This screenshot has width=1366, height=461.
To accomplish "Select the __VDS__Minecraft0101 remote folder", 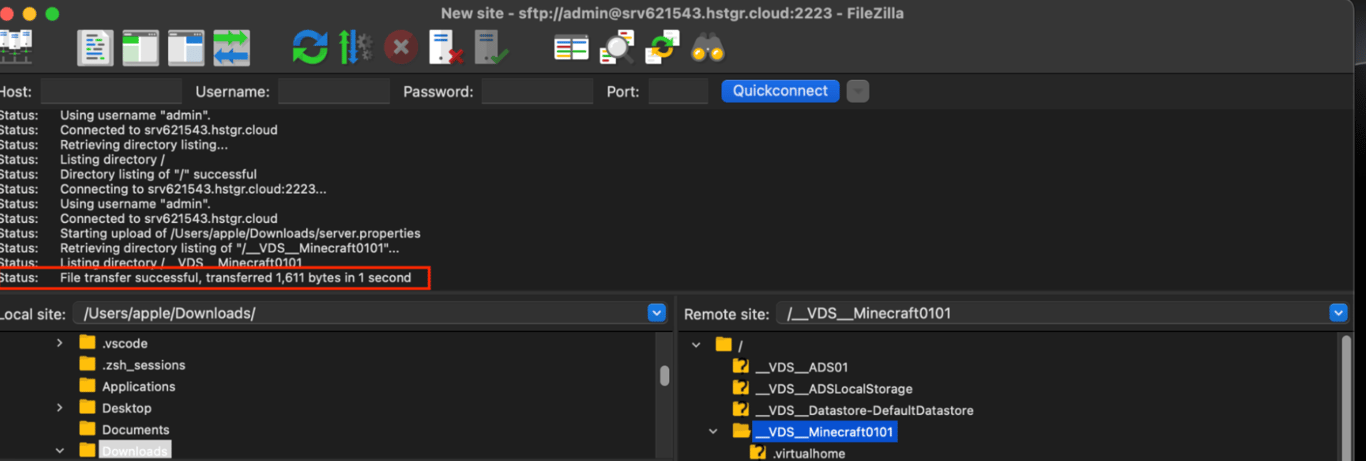I will click(824, 432).
